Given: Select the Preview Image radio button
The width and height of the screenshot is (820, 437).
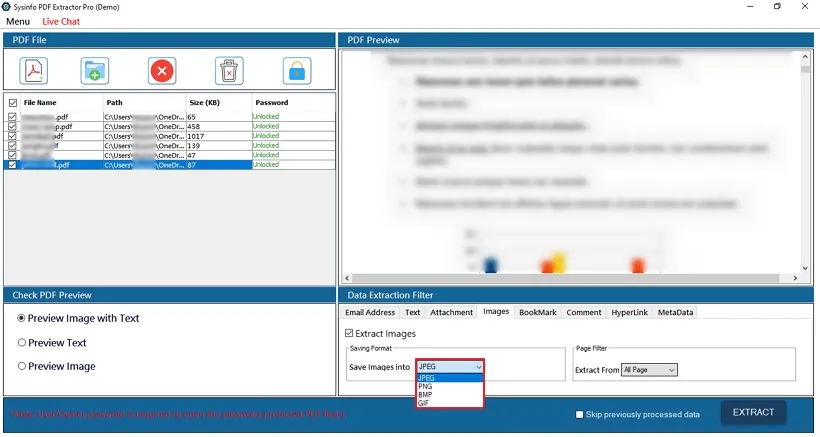Looking at the screenshot, I should tap(21, 366).
